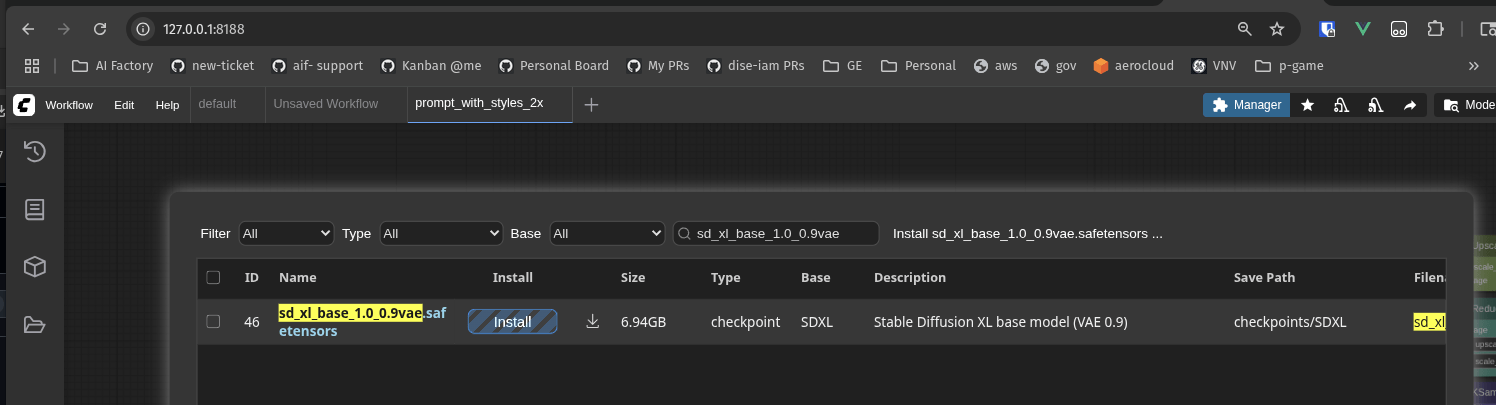Switch to the Unsaved Workflow tab
The image size is (1496, 405).
(326, 104)
